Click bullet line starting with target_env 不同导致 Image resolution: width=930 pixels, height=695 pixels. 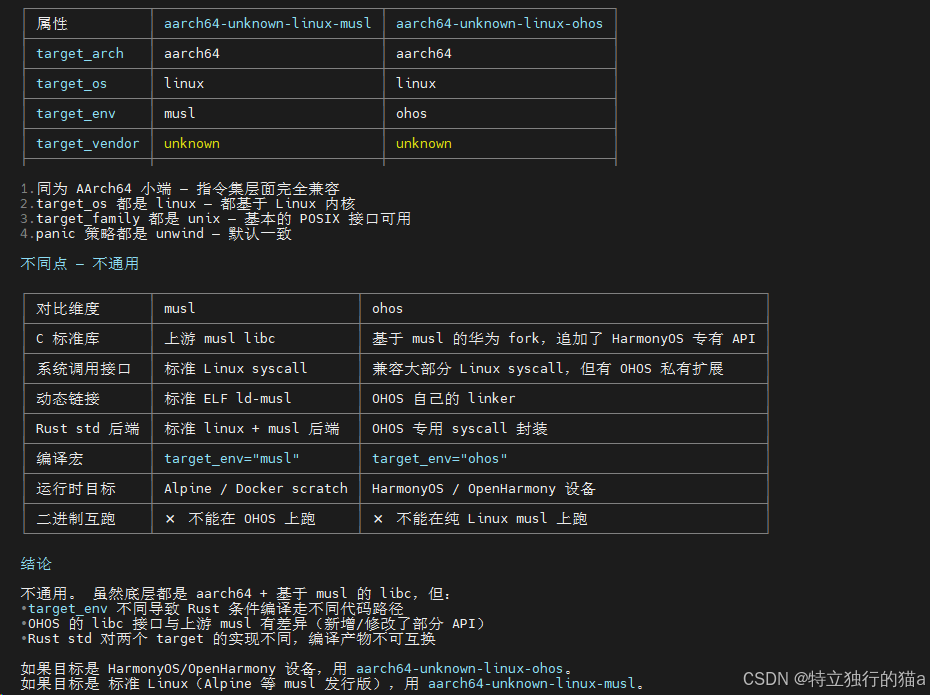click(212, 609)
